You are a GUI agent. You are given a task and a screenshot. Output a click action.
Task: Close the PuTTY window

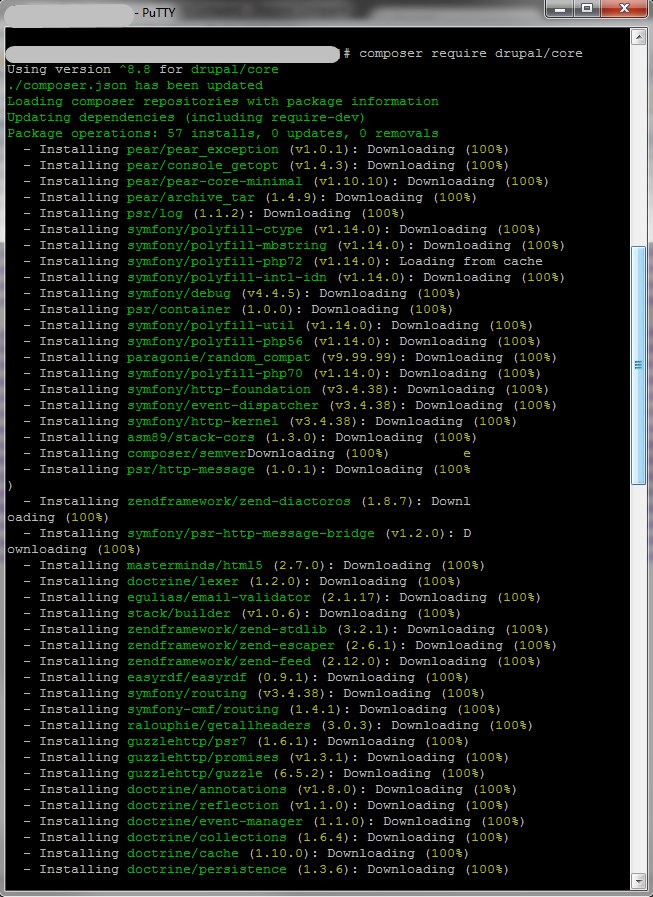pyautogui.click(x=624, y=9)
